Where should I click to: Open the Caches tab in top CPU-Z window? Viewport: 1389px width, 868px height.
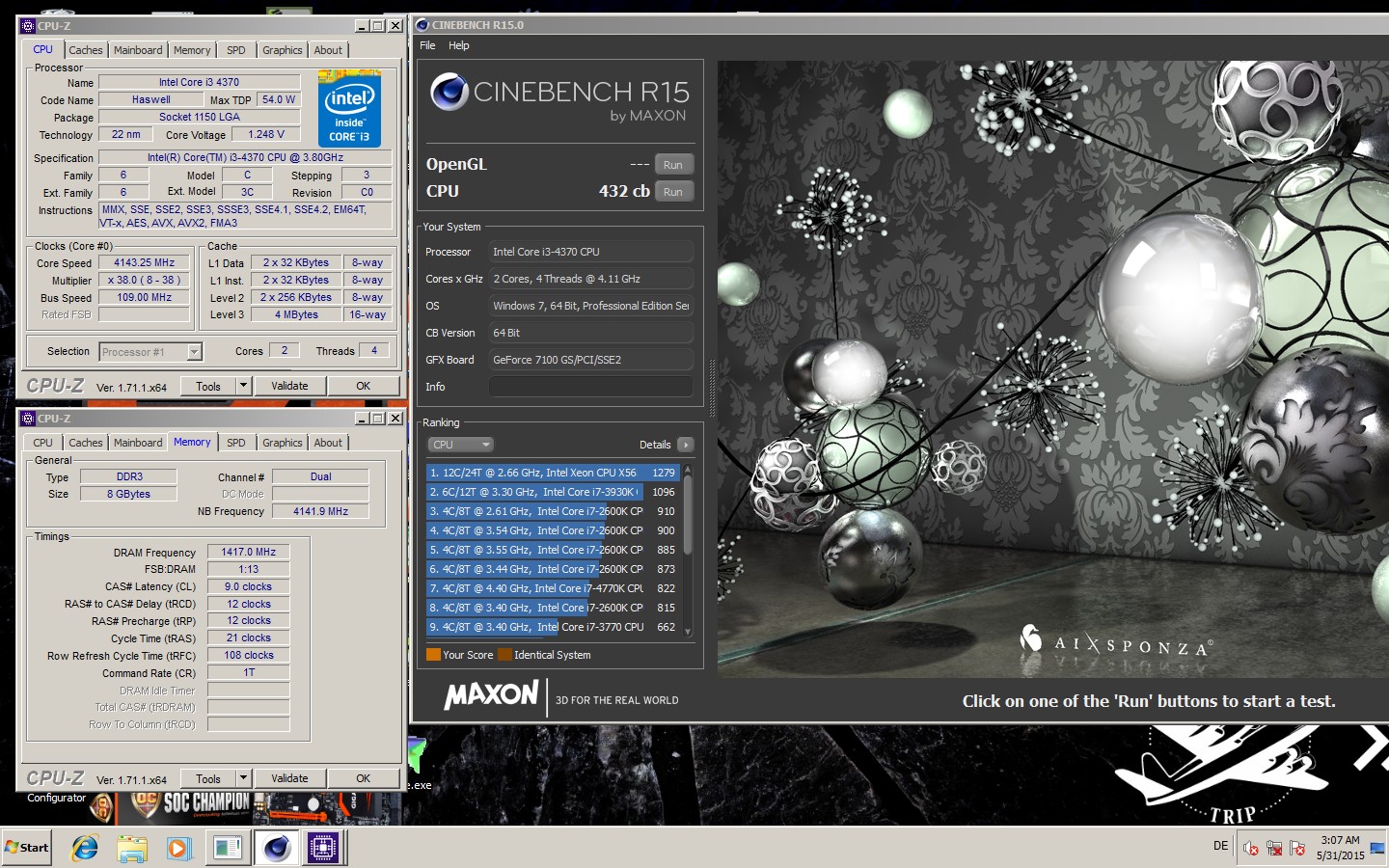[85, 50]
